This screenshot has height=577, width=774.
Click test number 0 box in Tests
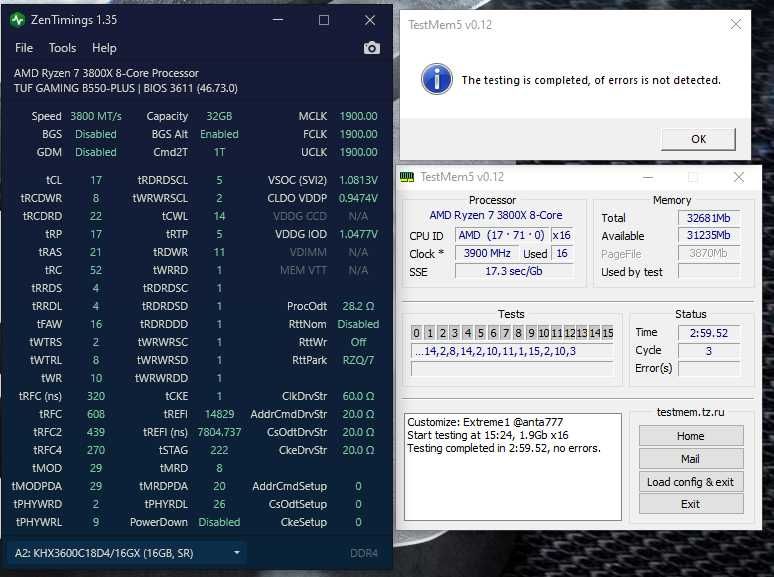pyautogui.click(x=417, y=333)
